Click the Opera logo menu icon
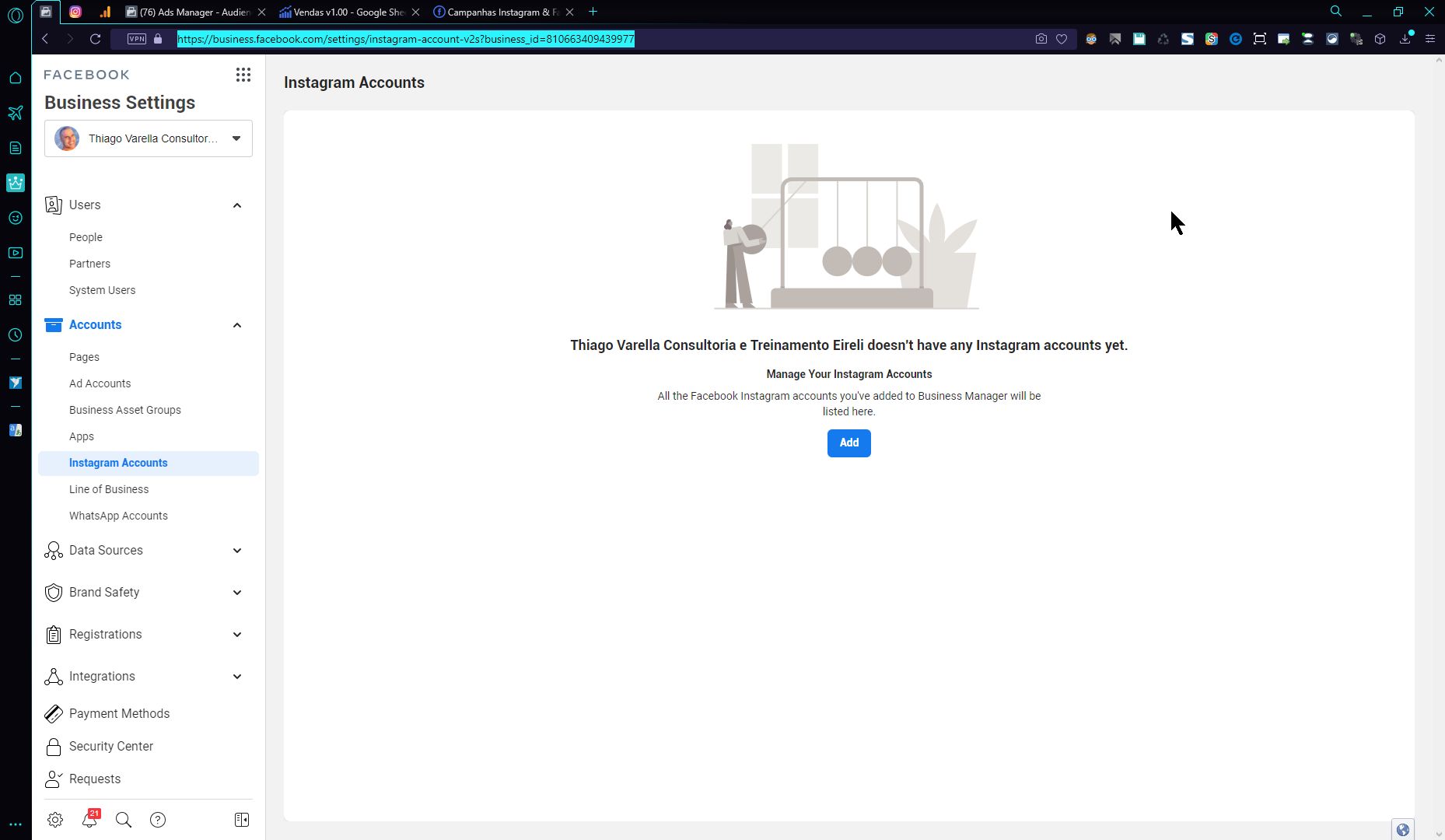This screenshot has width=1445, height=840. (x=16, y=16)
